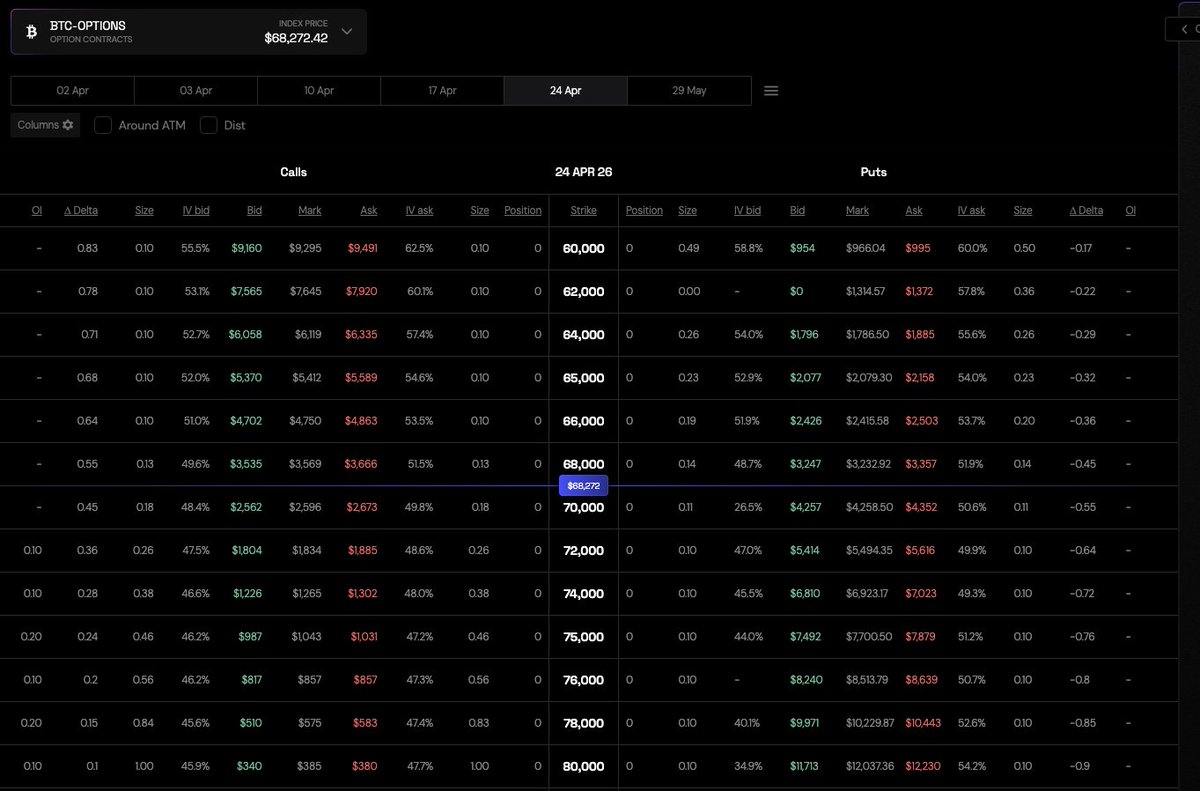Viewport: 1200px width, 791px height.
Task: Click the Calls IV bid column header
Action: tap(196, 211)
